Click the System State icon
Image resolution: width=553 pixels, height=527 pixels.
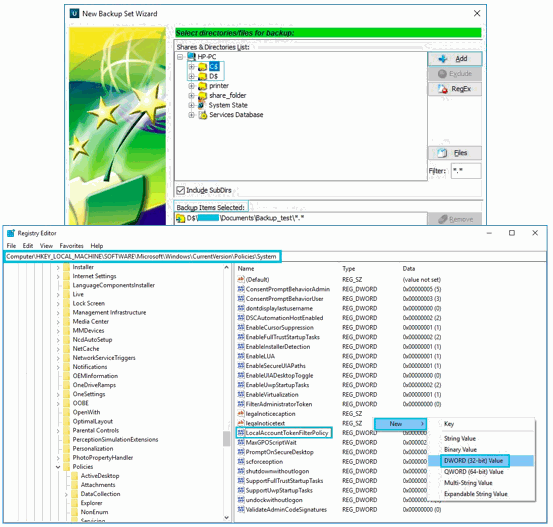tap(201, 105)
